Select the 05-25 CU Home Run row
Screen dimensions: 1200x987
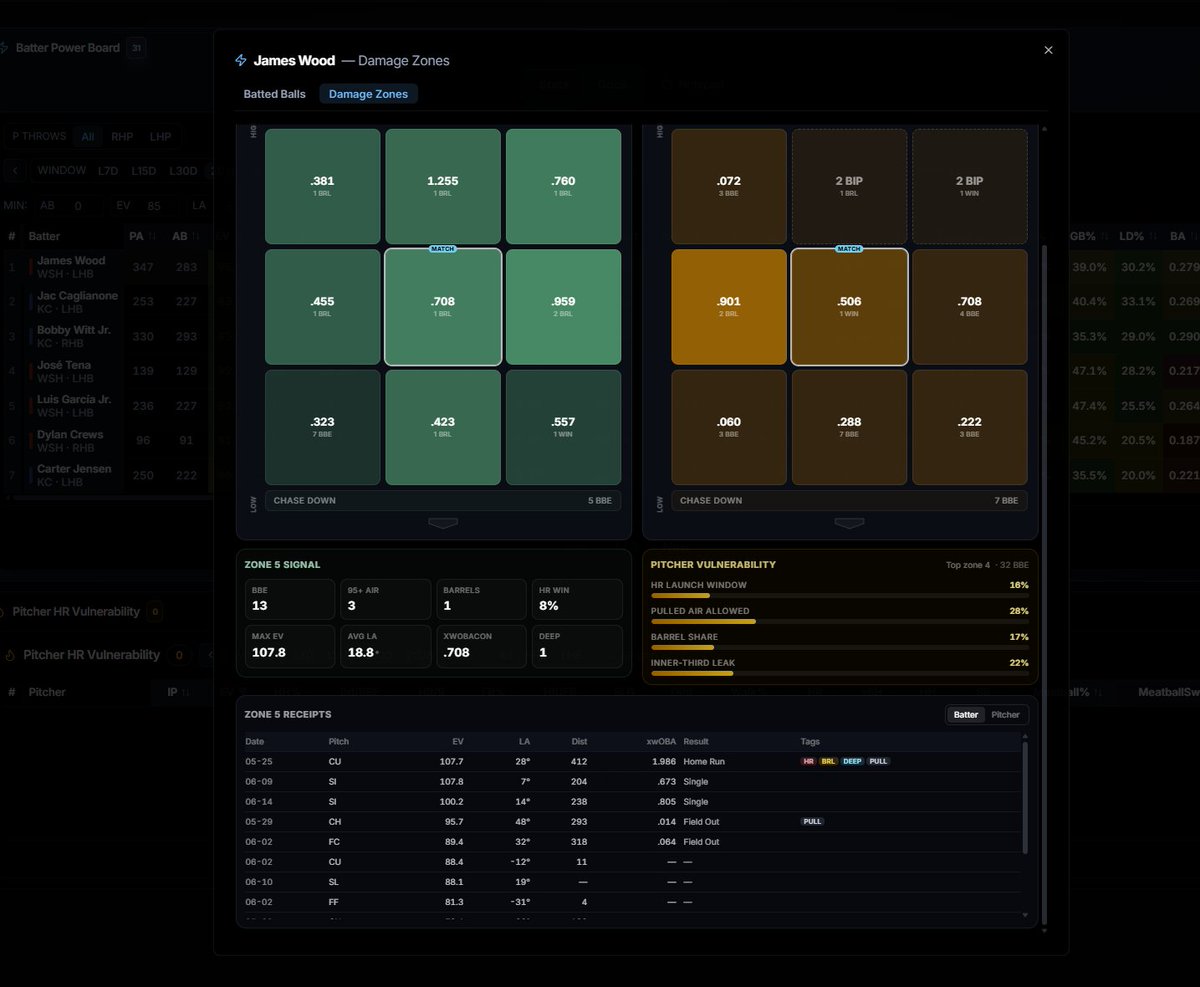pos(632,761)
